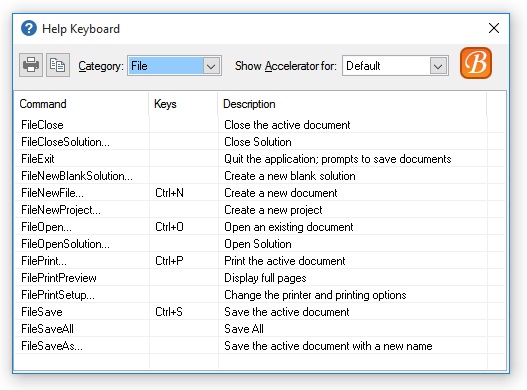This screenshot has width=527, height=390.
Task: Click the 'Close the active document' description
Action: [287, 125]
